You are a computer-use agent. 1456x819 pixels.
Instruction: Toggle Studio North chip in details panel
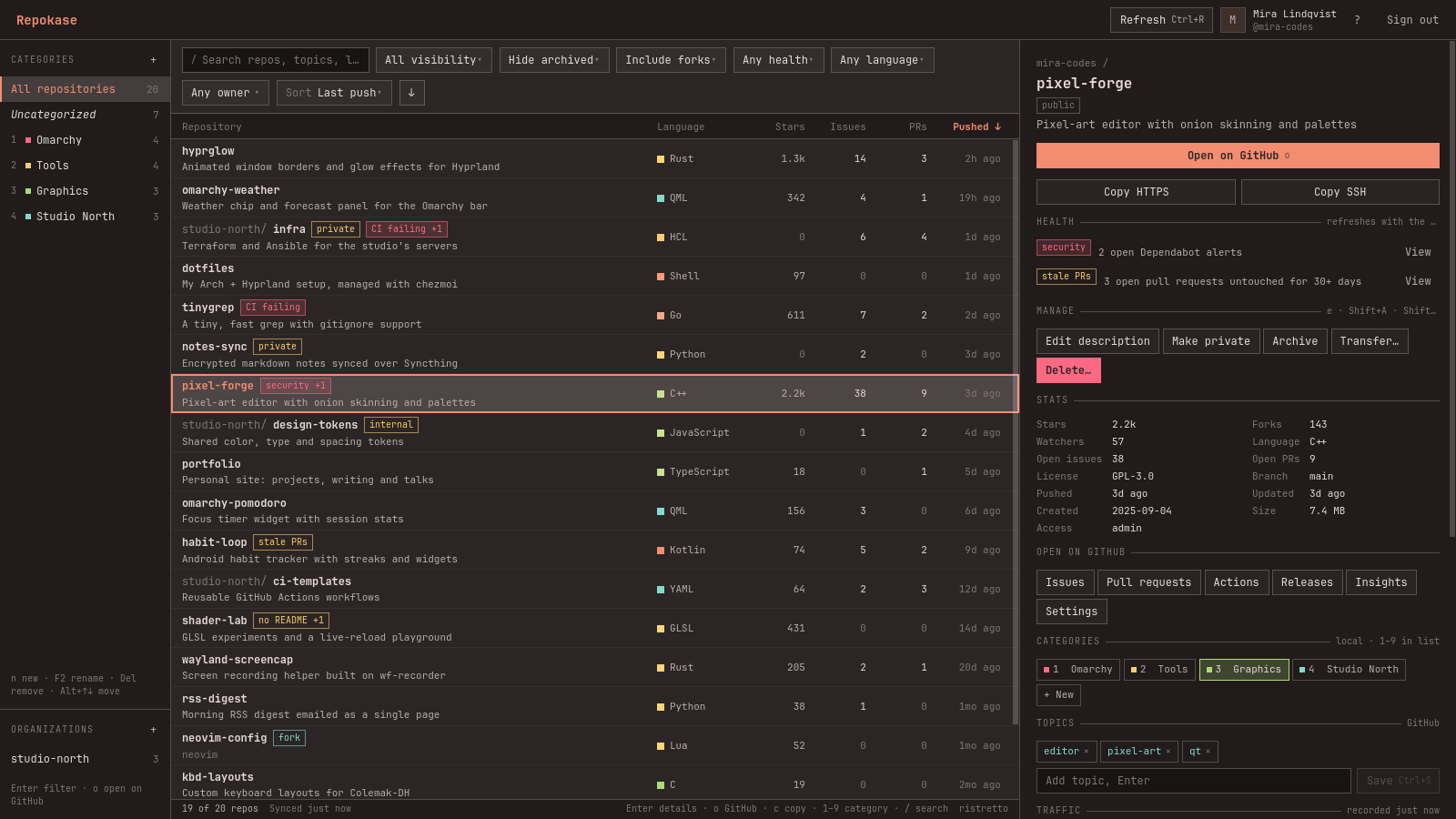pos(1349,670)
